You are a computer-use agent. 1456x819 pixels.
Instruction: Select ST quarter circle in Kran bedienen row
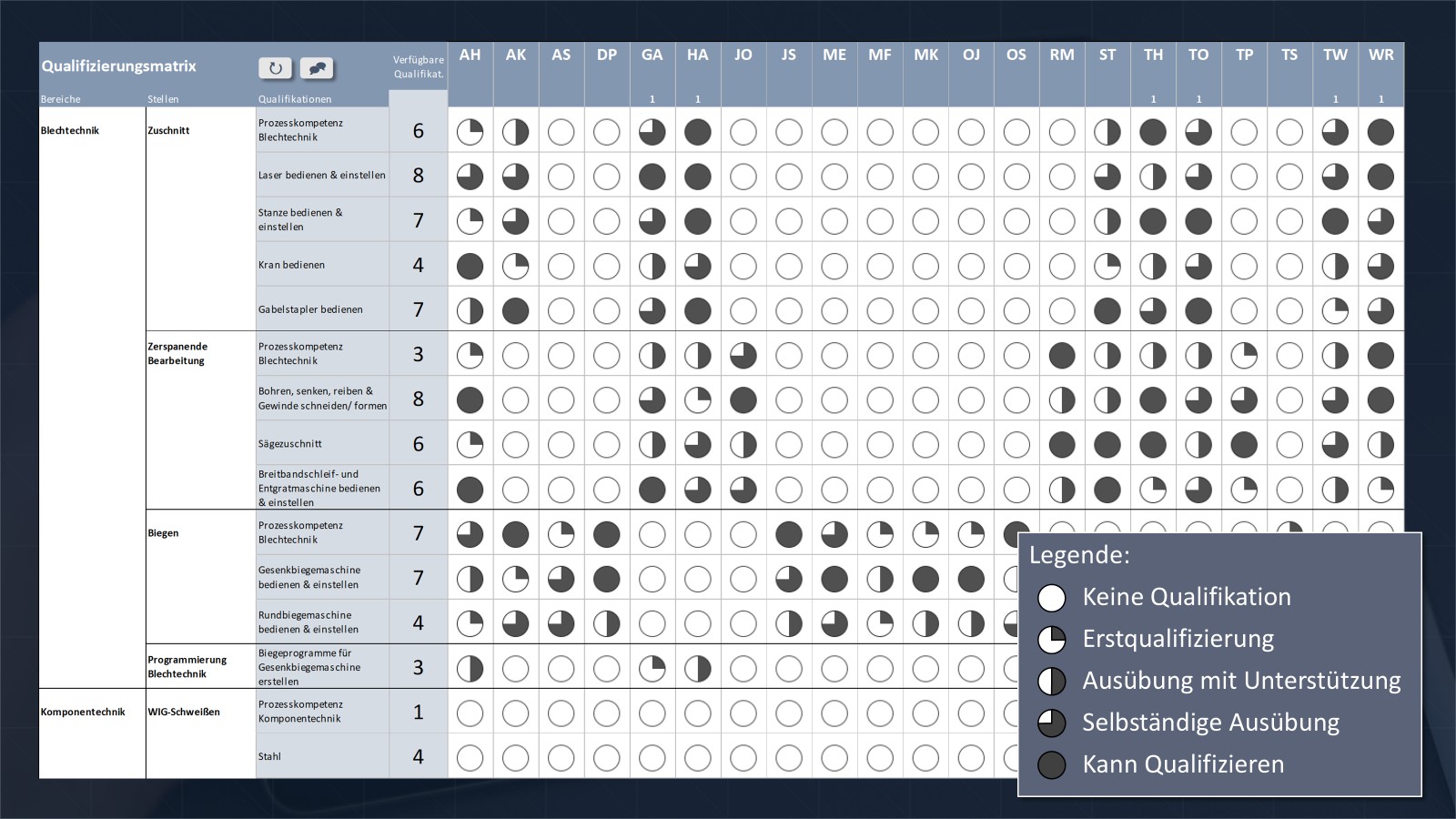(x=1107, y=266)
